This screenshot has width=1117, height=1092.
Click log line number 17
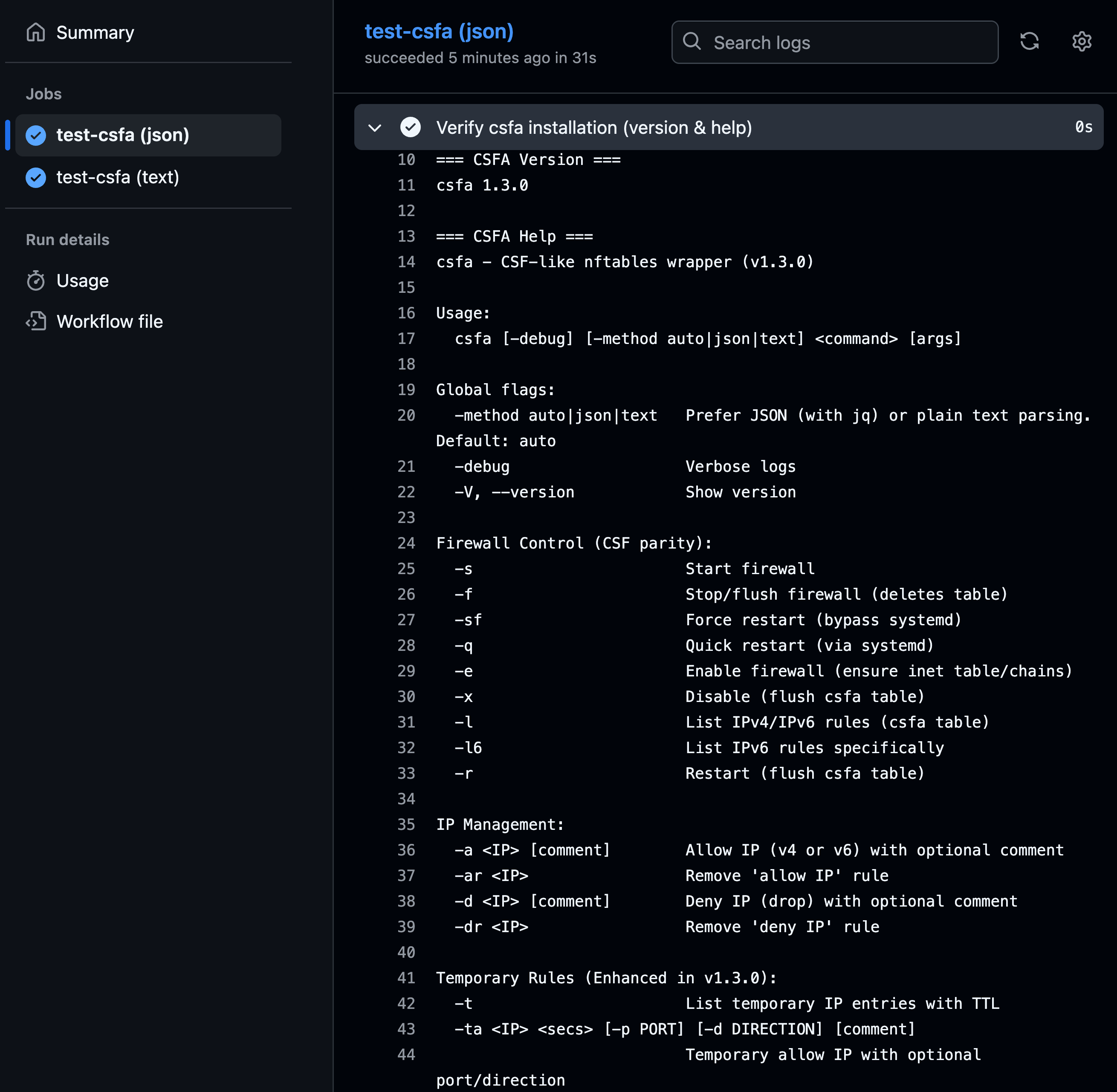click(x=406, y=338)
